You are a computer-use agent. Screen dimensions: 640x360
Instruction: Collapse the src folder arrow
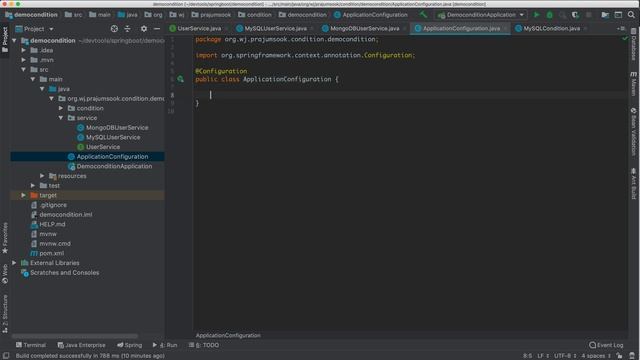[x=24, y=70]
